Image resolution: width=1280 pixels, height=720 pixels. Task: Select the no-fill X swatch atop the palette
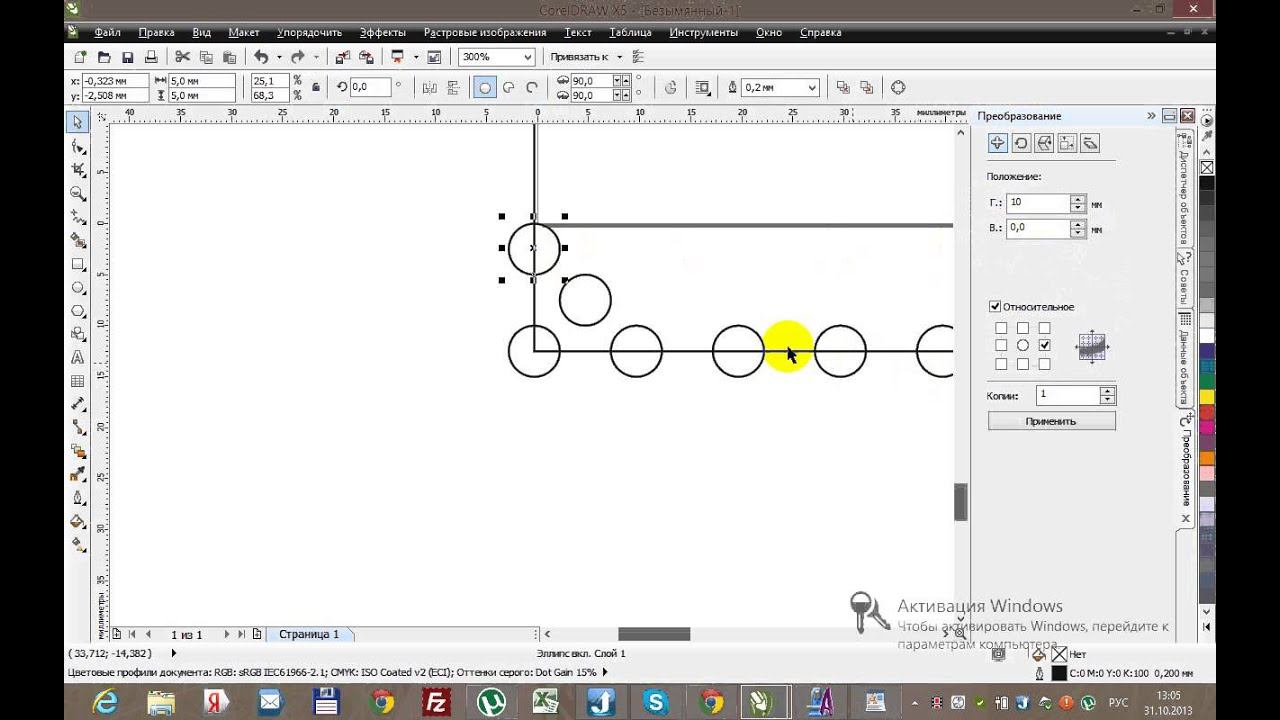[1207, 167]
